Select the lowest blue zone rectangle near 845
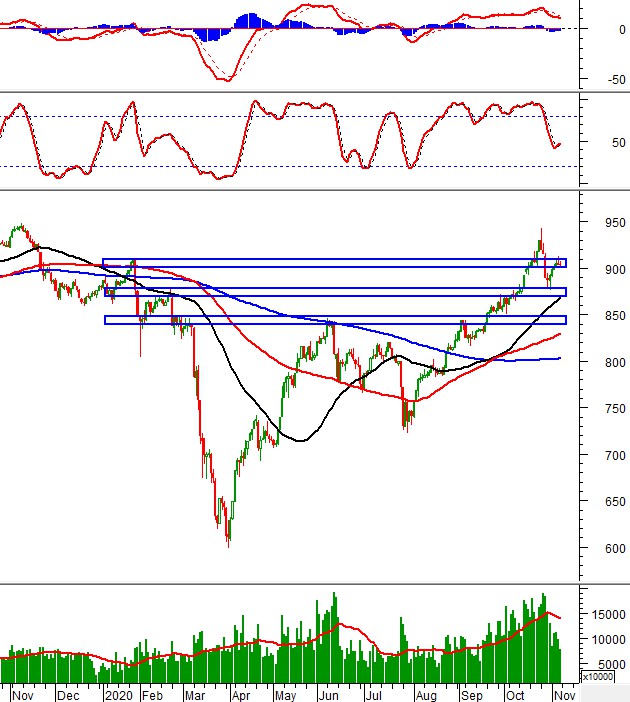This screenshot has width=630, height=702. (334, 320)
